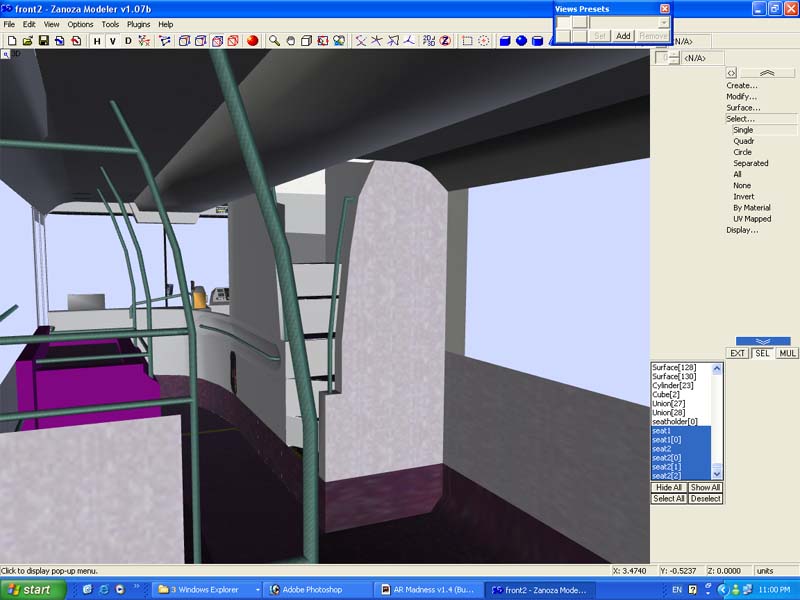Click the Add button in Views Presets
800x600 pixels.
[623, 36]
